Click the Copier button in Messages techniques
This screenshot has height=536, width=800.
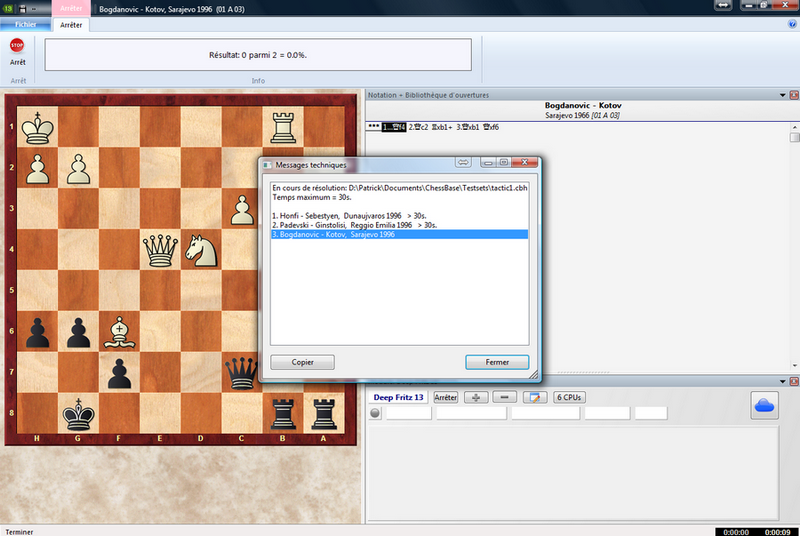pos(303,362)
